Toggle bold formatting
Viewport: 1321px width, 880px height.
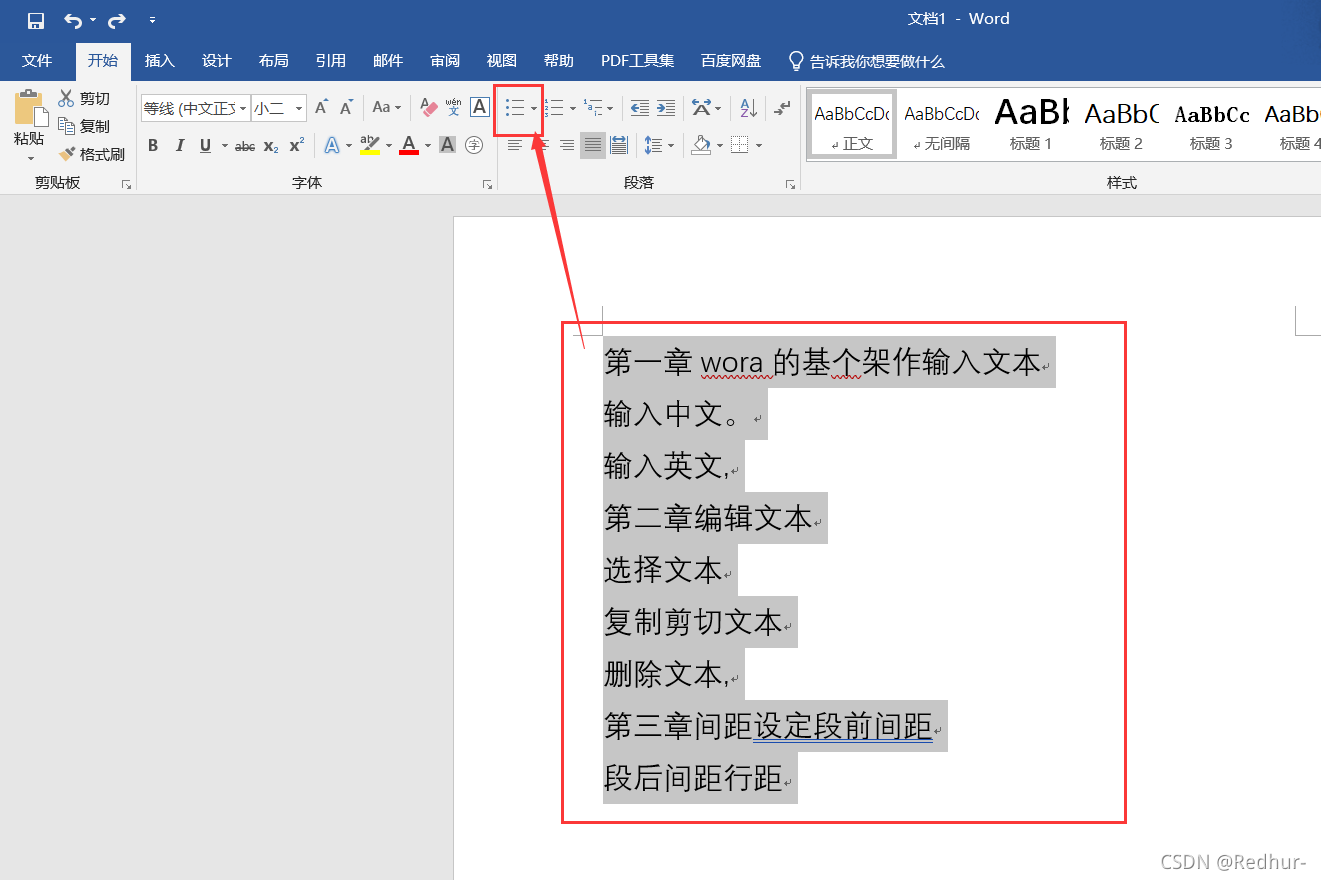(152, 145)
